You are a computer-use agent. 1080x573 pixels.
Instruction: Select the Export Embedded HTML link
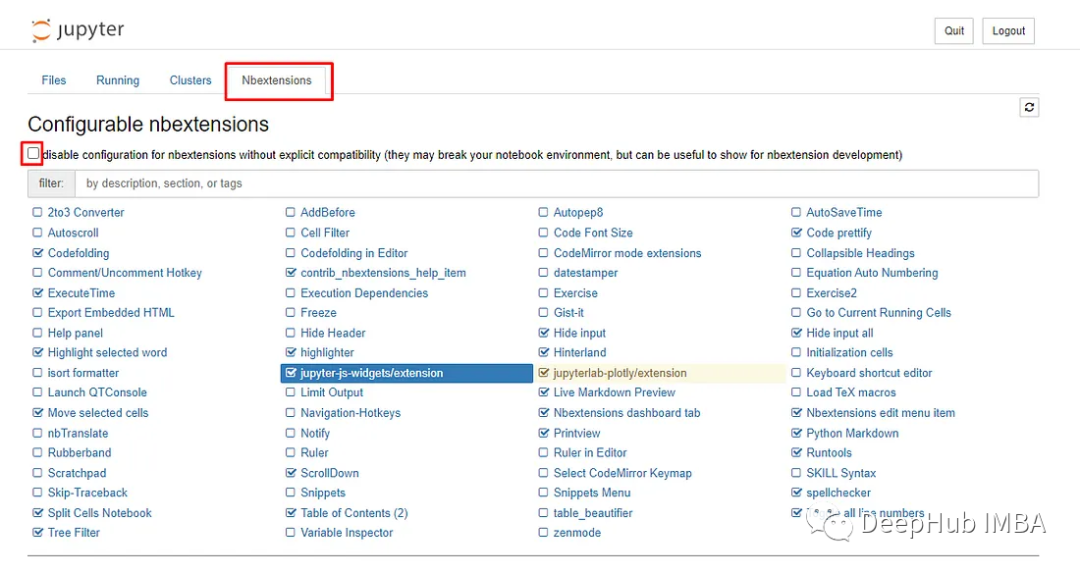click(111, 313)
